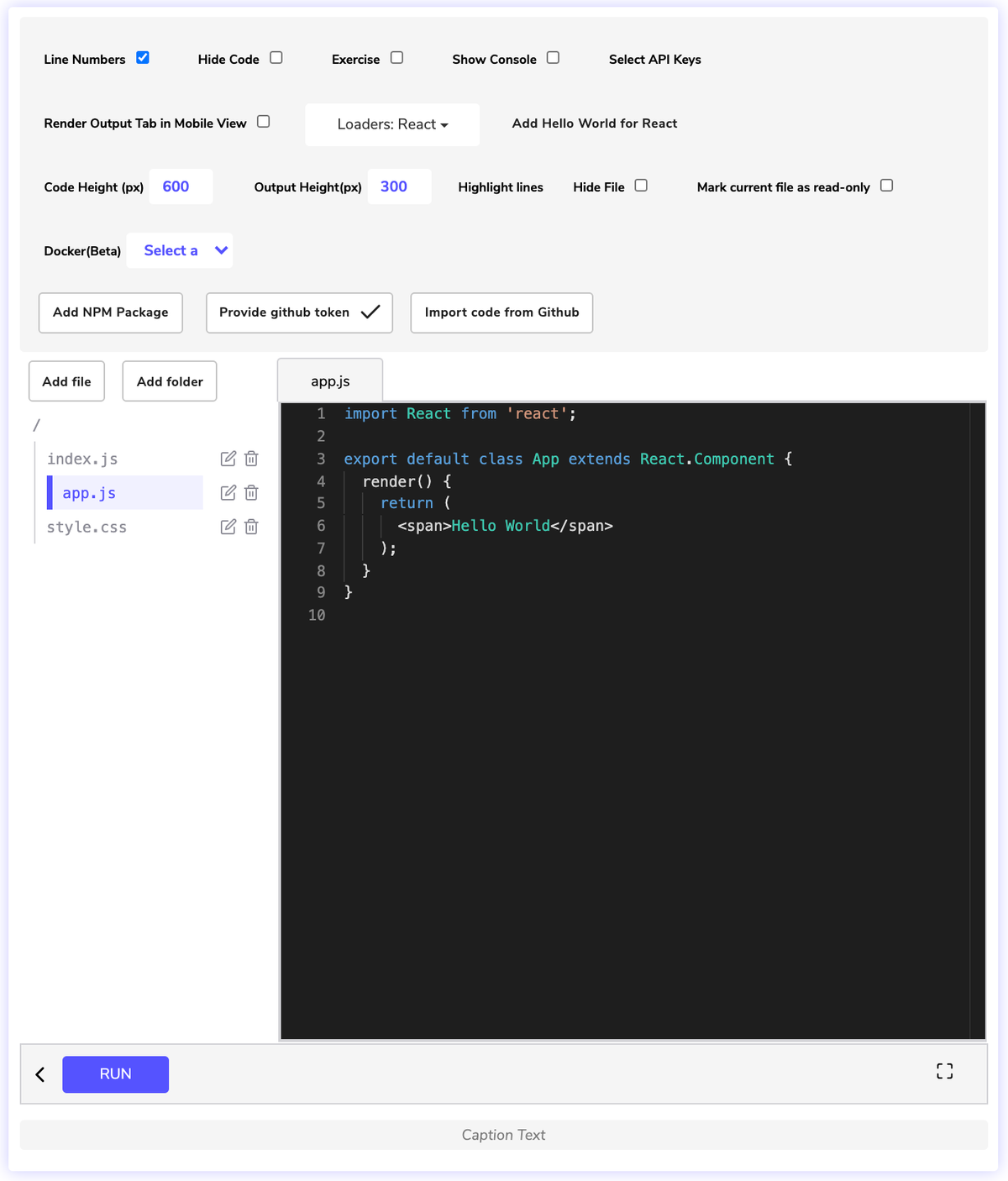Open Import code from Github
This screenshot has height=1181, width=1008.
501,312
